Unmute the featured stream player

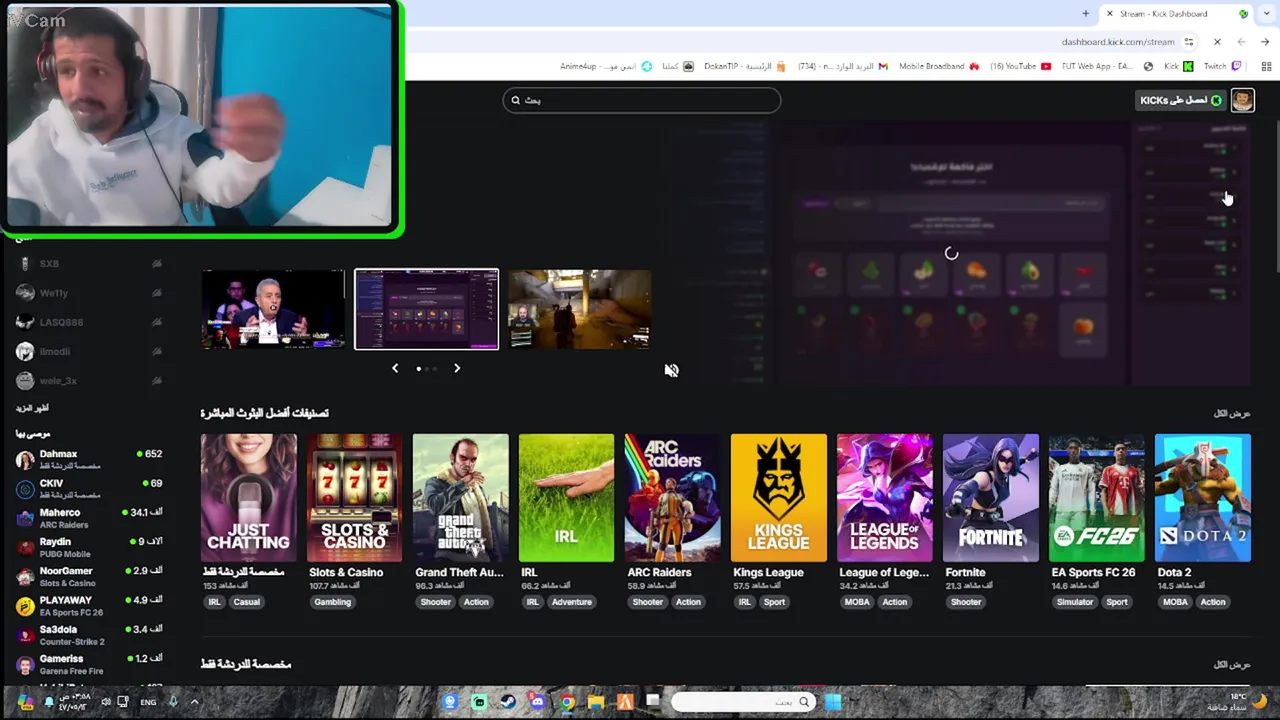[x=671, y=370]
